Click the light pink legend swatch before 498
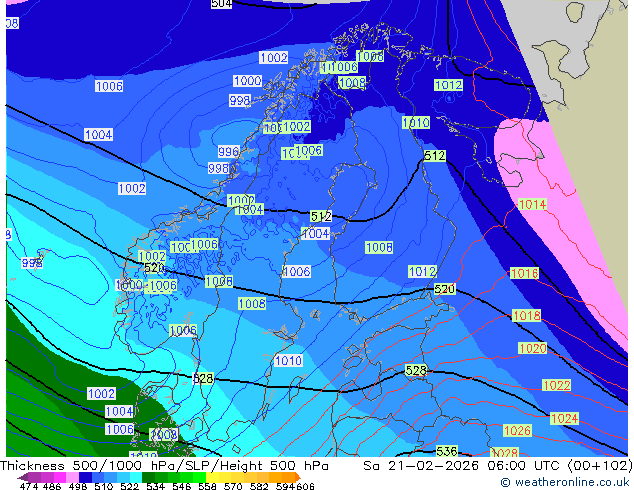 coord(72,477)
